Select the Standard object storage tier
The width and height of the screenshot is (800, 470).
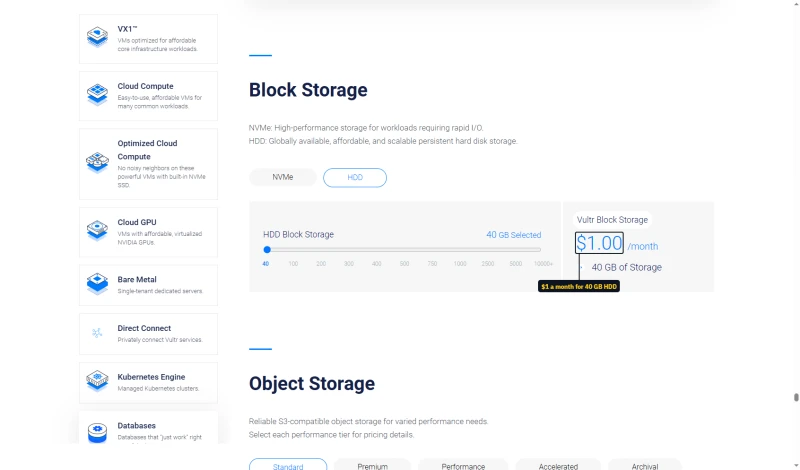coord(288,465)
